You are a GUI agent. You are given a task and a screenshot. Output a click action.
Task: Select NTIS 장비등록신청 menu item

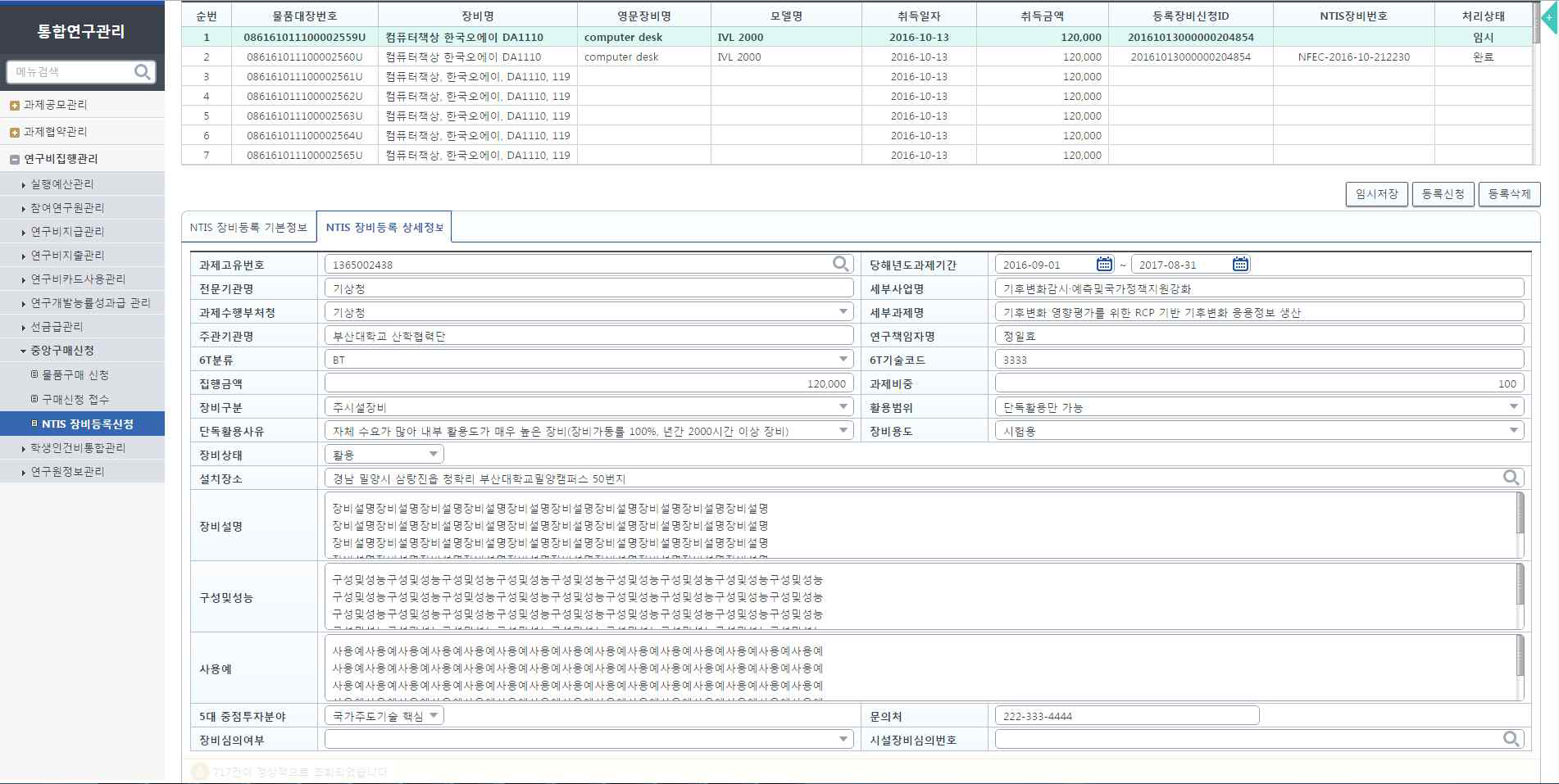click(82, 424)
